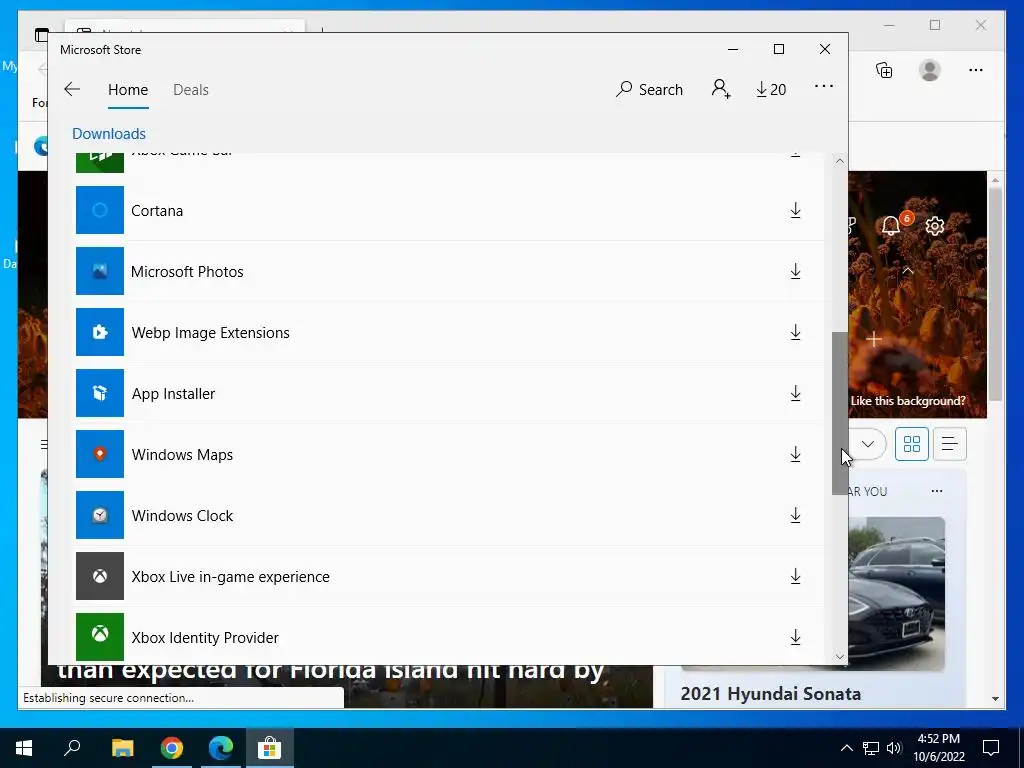The image size is (1024, 768).
Task: Select the Home tab in Microsoft Store
Action: pos(128,89)
